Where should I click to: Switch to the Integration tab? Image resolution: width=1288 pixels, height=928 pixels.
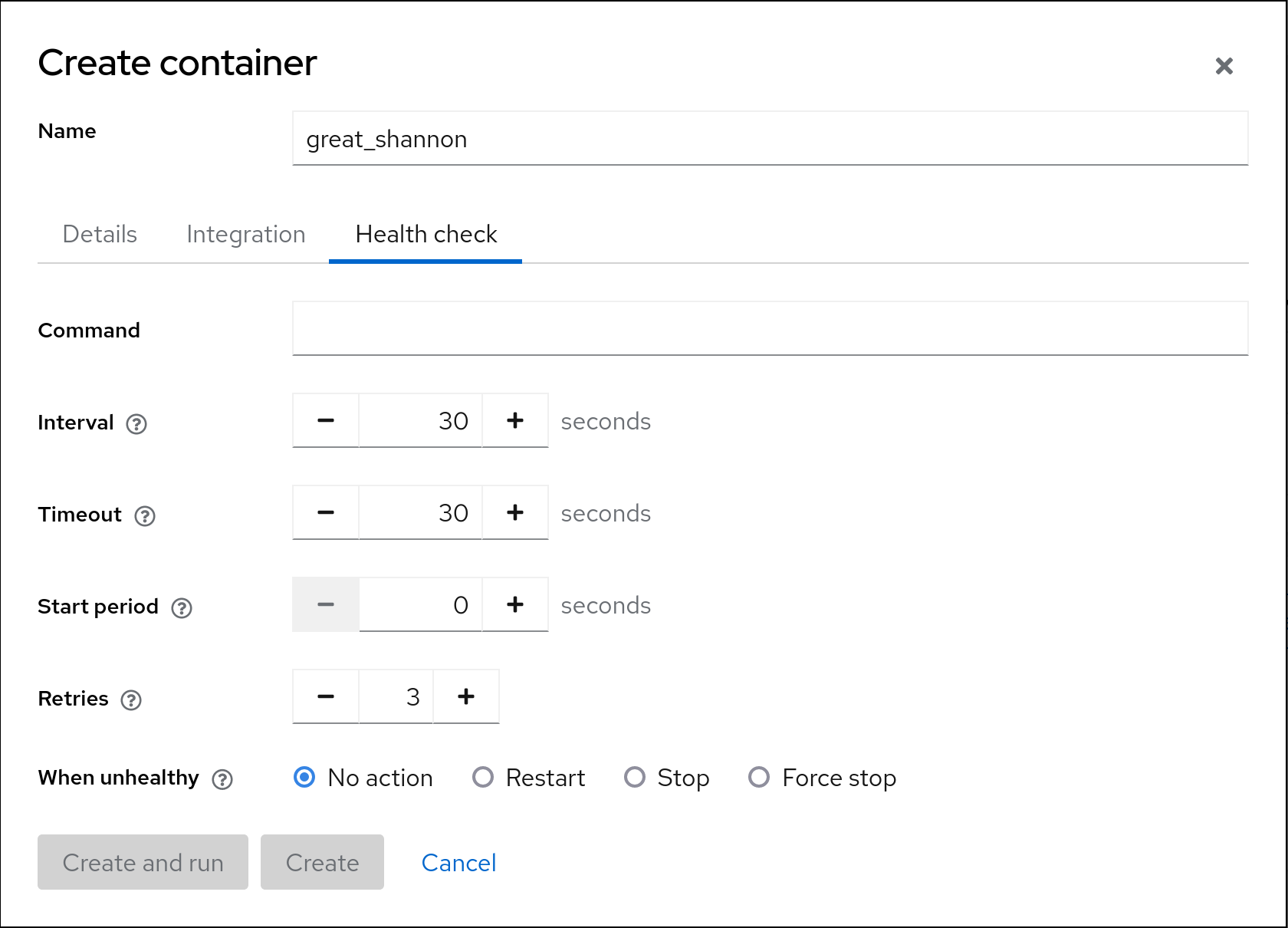[245, 234]
